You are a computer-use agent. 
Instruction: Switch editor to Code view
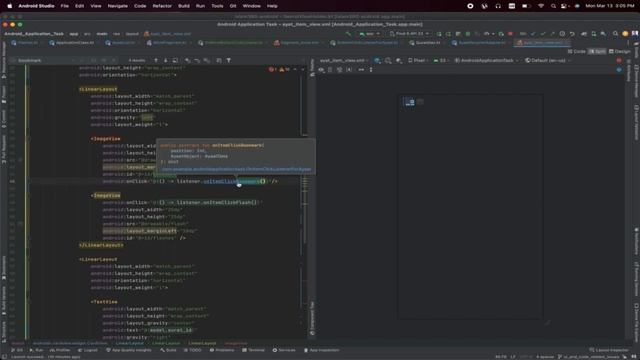coord(576,51)
